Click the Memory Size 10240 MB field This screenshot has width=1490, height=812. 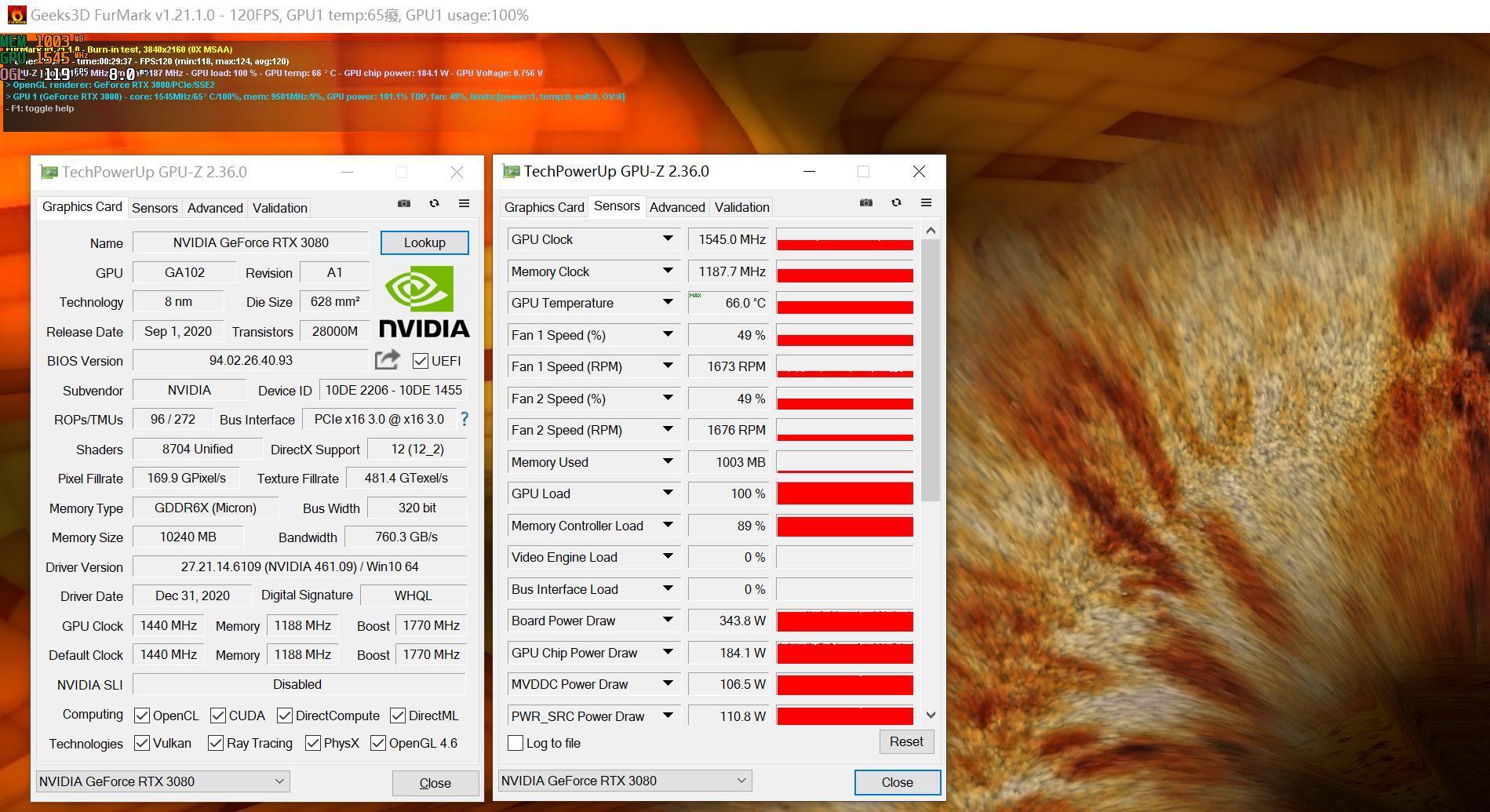coord(188,537)
